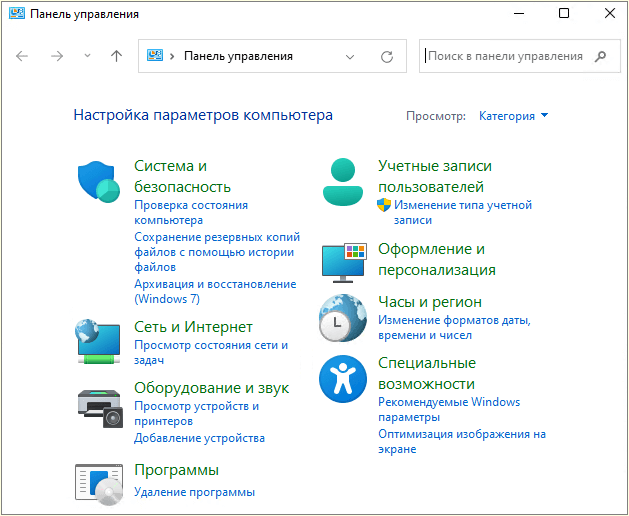Open Проверка состояния компьютера link
The height and width of the screenshot is (516, 629).
[191, 212]
